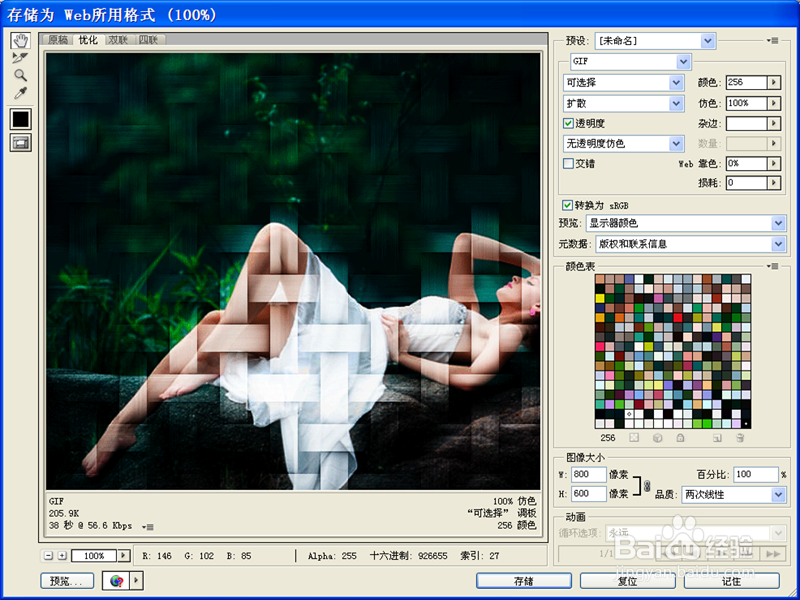Click the width W 800 field
The height and width of the screenshot is (600, 800).
click(588, 474)
